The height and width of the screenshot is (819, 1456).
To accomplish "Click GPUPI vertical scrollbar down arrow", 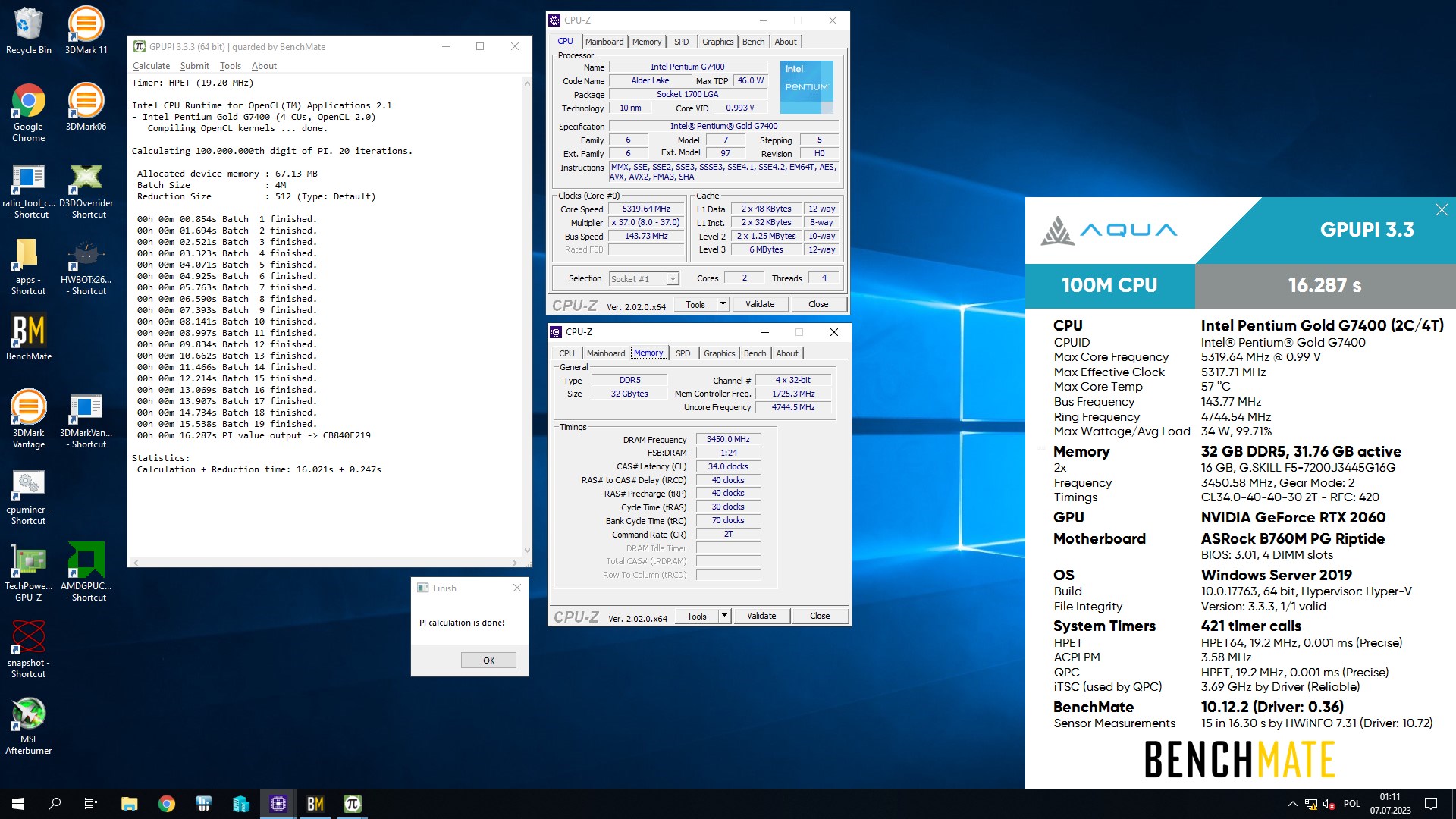I will (x=527, y=551).
